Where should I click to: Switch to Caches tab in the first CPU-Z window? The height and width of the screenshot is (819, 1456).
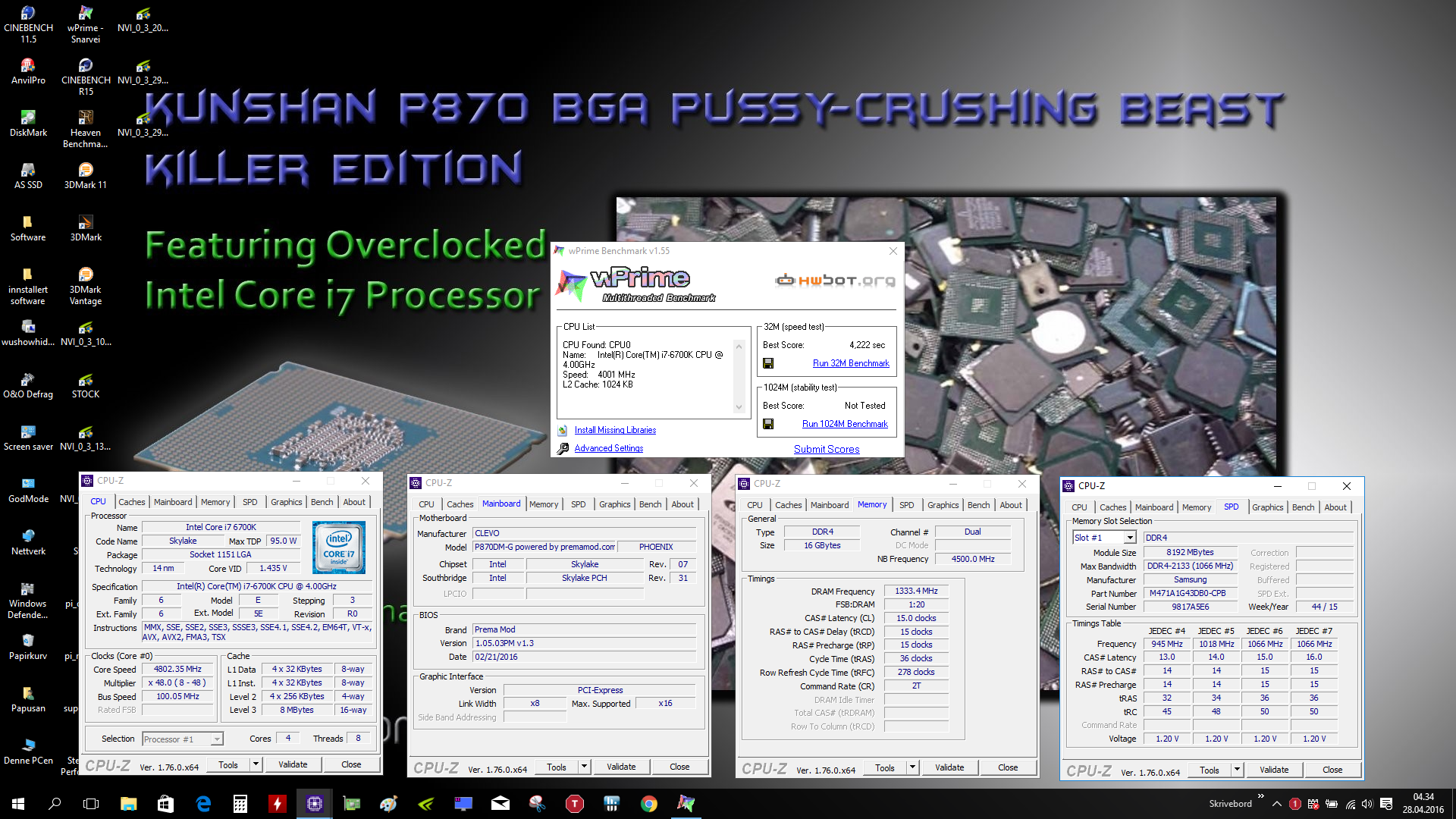[x=131, y=502]
